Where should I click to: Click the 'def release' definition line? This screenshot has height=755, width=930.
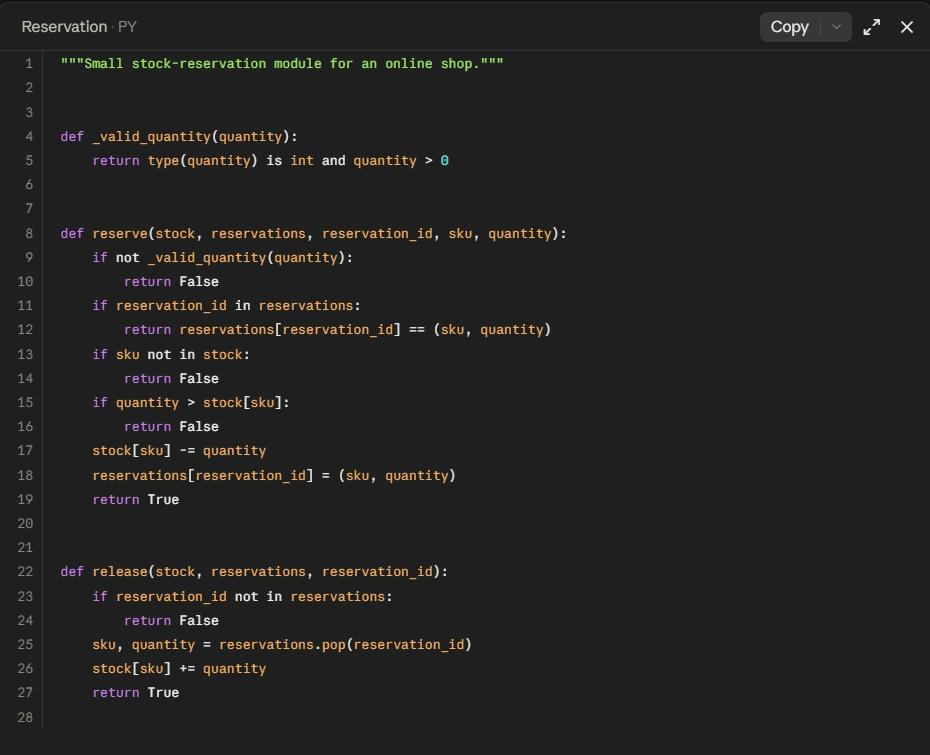tap(254, 572)
